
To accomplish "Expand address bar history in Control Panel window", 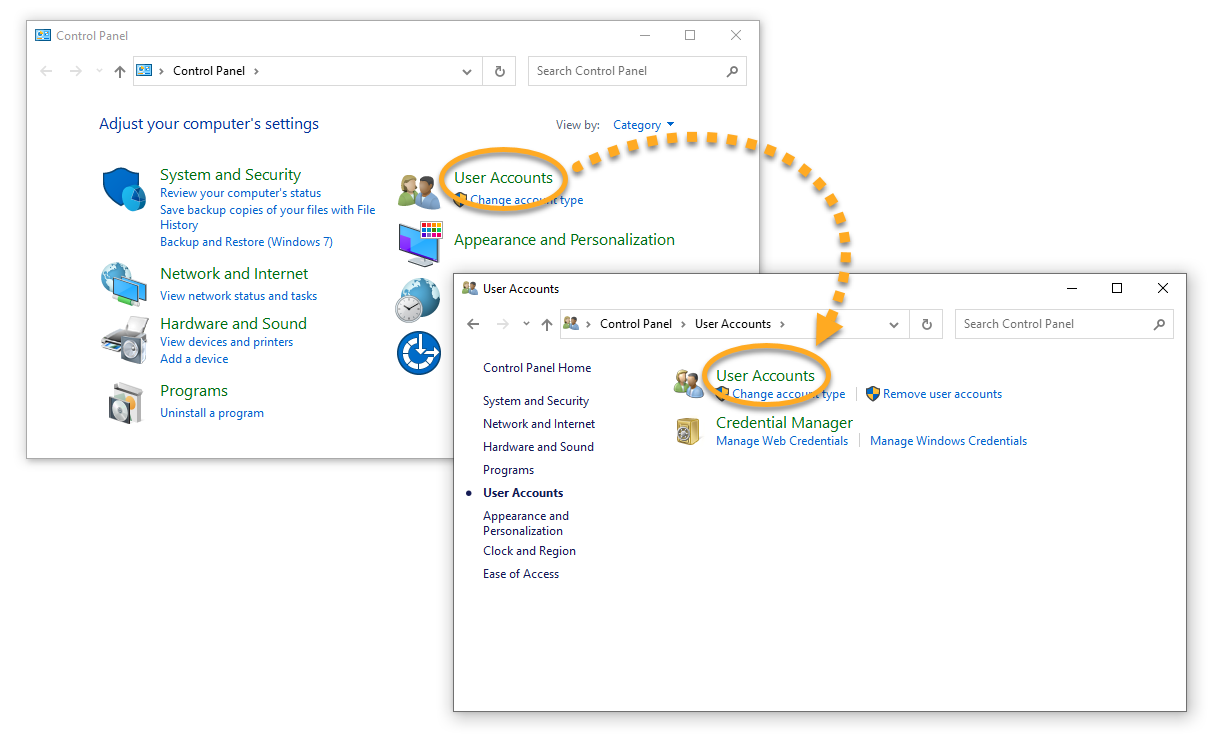I will [x=467, y=71].
